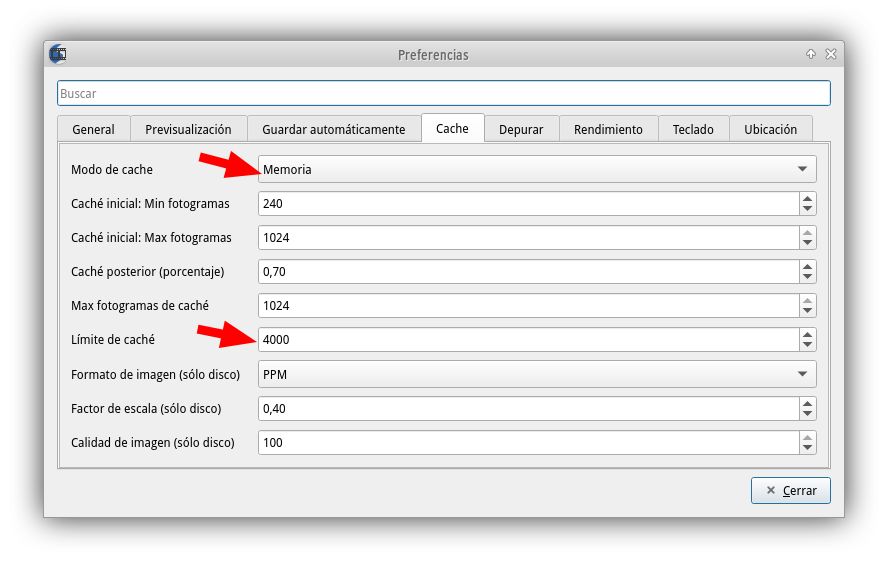Select the Cache tab
This screenshot has height=566, width=893.
(452, 128)
